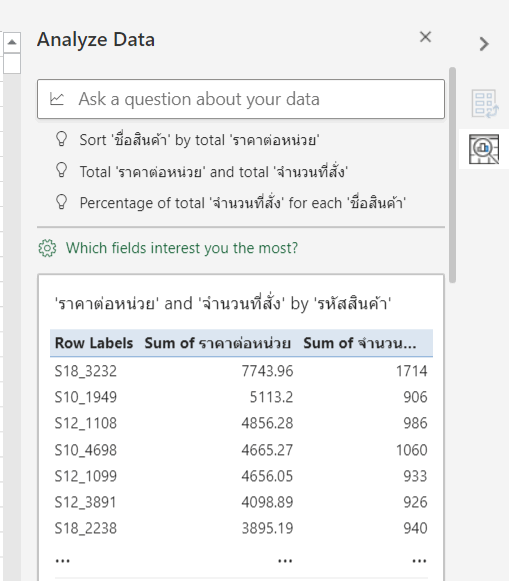Close the Analyze Data pane
This screenshot has width=509, height=581.
[x=425, y=37]
